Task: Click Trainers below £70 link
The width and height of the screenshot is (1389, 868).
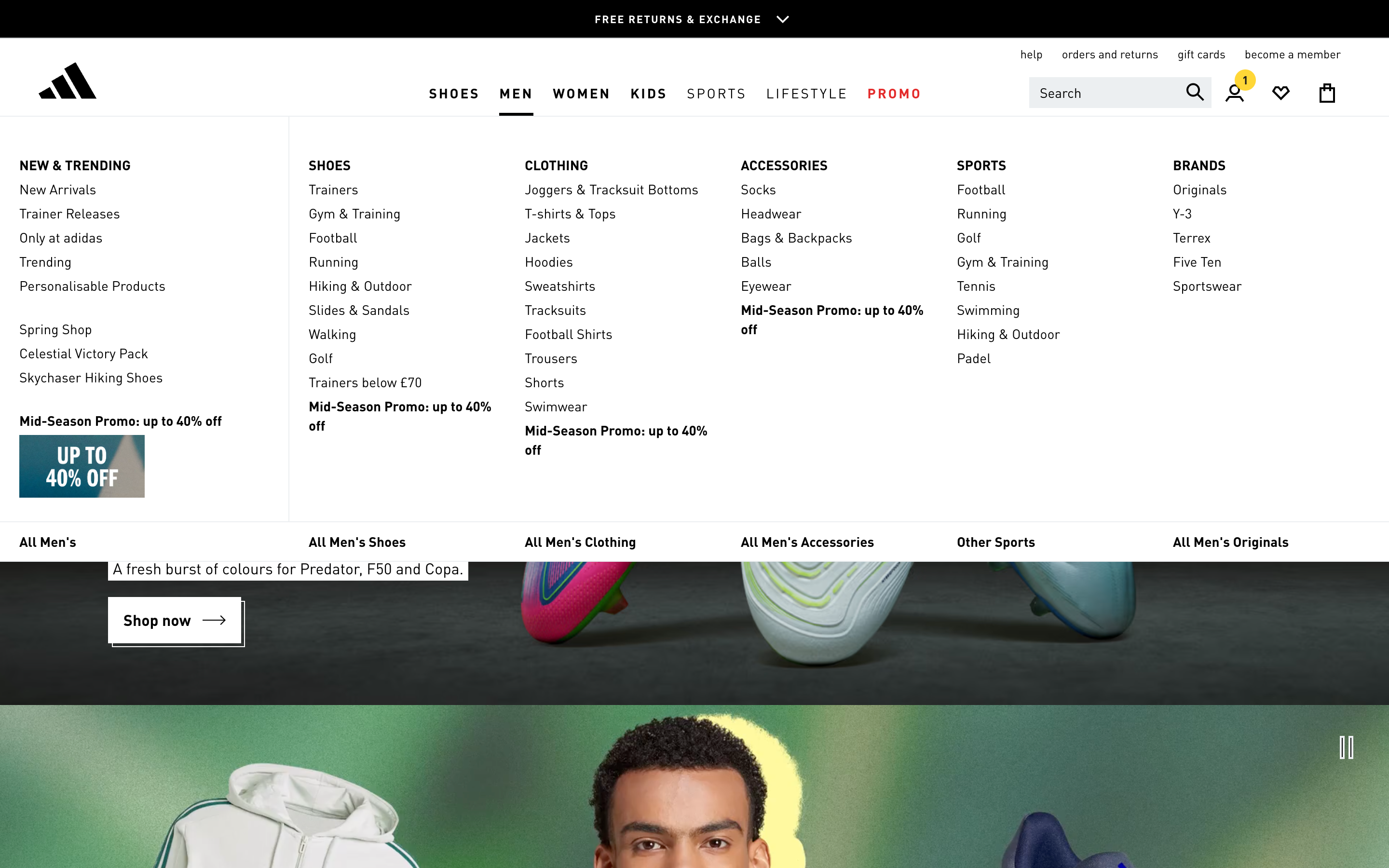Action: coord(365,382)
